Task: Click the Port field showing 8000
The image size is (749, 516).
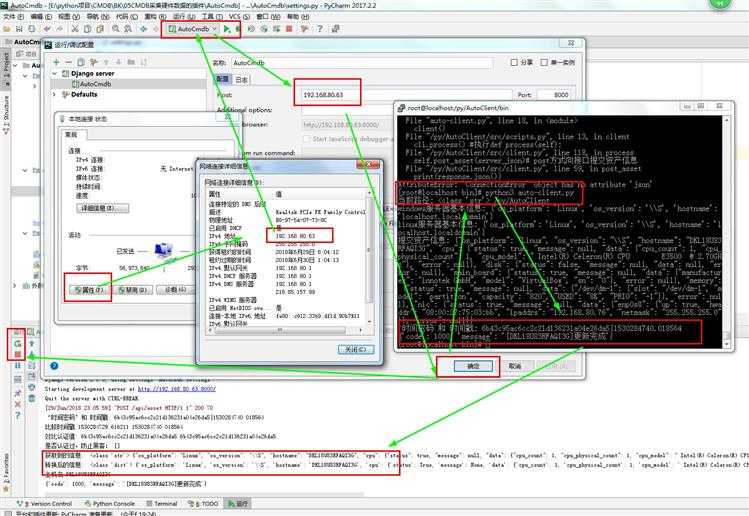Action: [x=556, y=95]
